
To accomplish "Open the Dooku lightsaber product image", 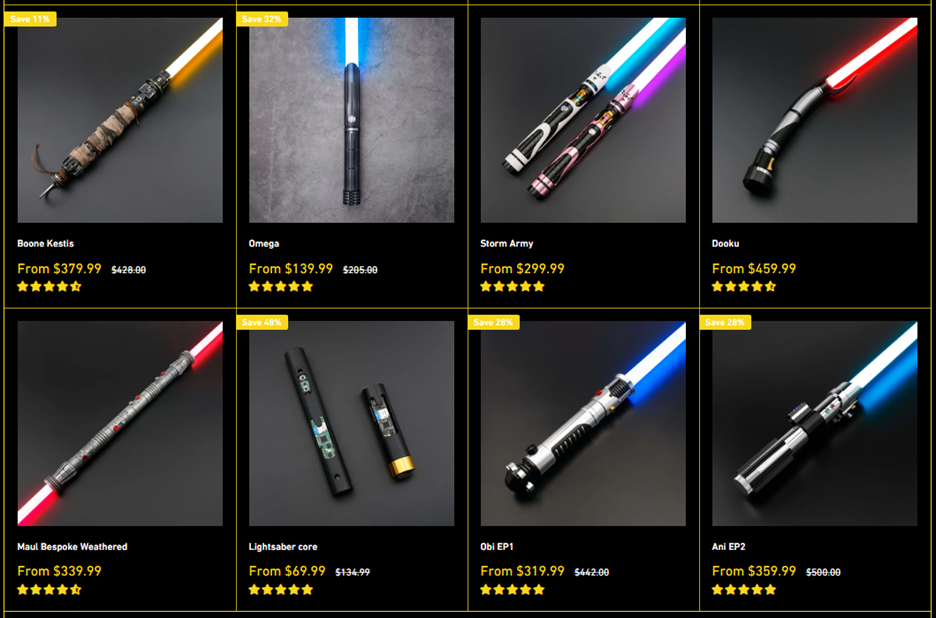I will (x=815, y=120).
